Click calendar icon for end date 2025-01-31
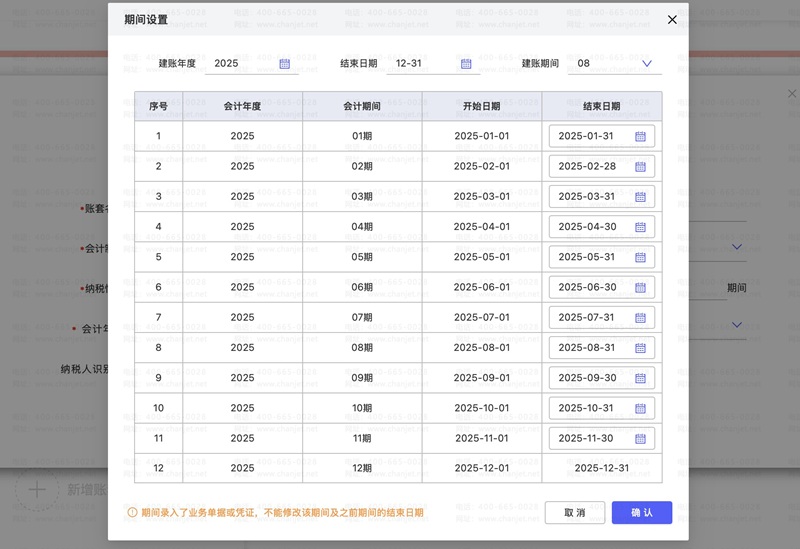 click(x=640, y=136)
